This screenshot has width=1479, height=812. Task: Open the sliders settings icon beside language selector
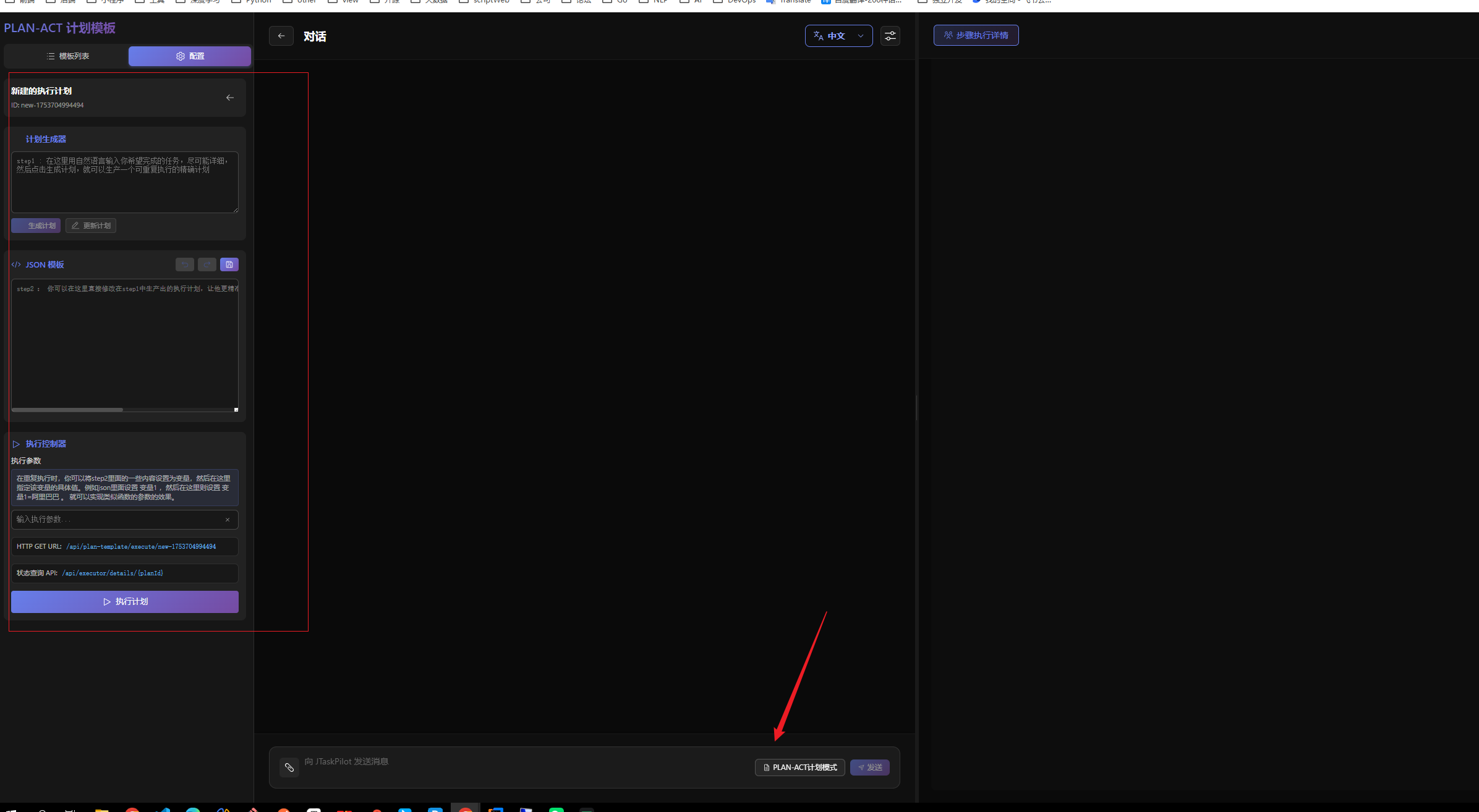click(x=890, y=36)
